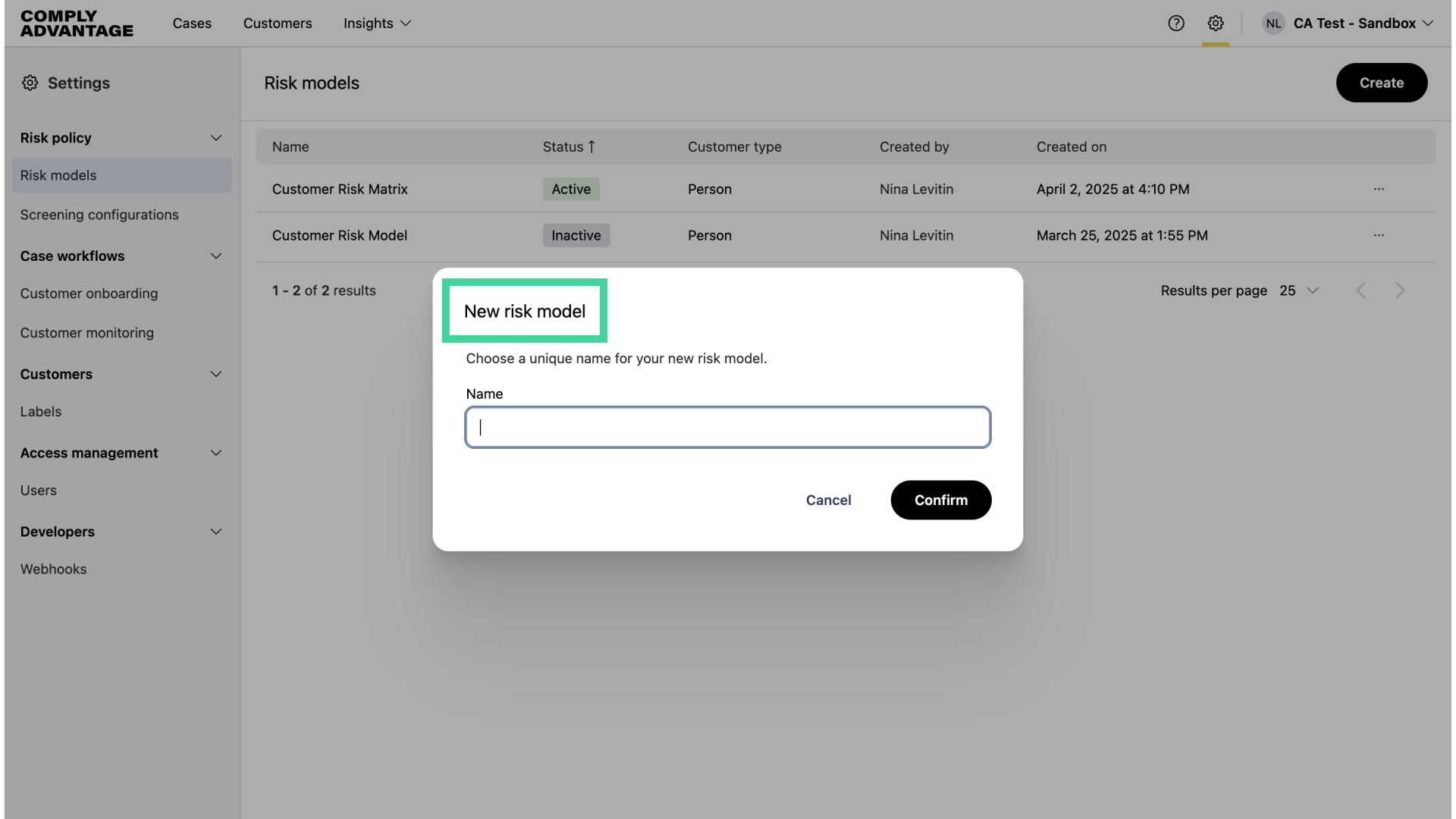The width and height of the screenshot is (1456, 819).
Task: Expand CA Test - Sandbox account menu
Action: pyautogui.click(x=1428, y=24)
